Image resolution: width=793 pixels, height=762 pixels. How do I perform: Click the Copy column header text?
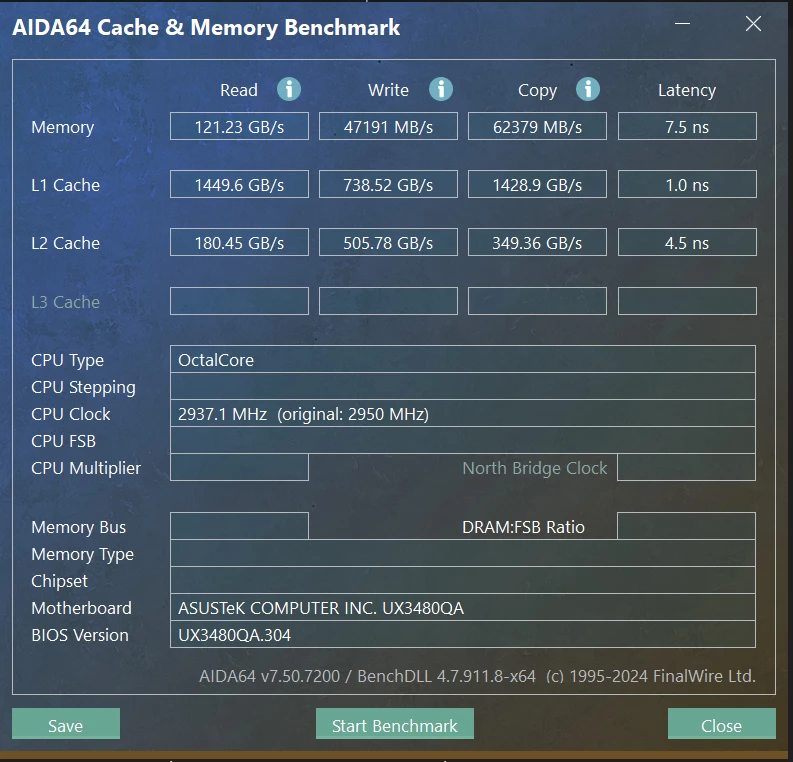pyautogui.click(x=537, y=91)
